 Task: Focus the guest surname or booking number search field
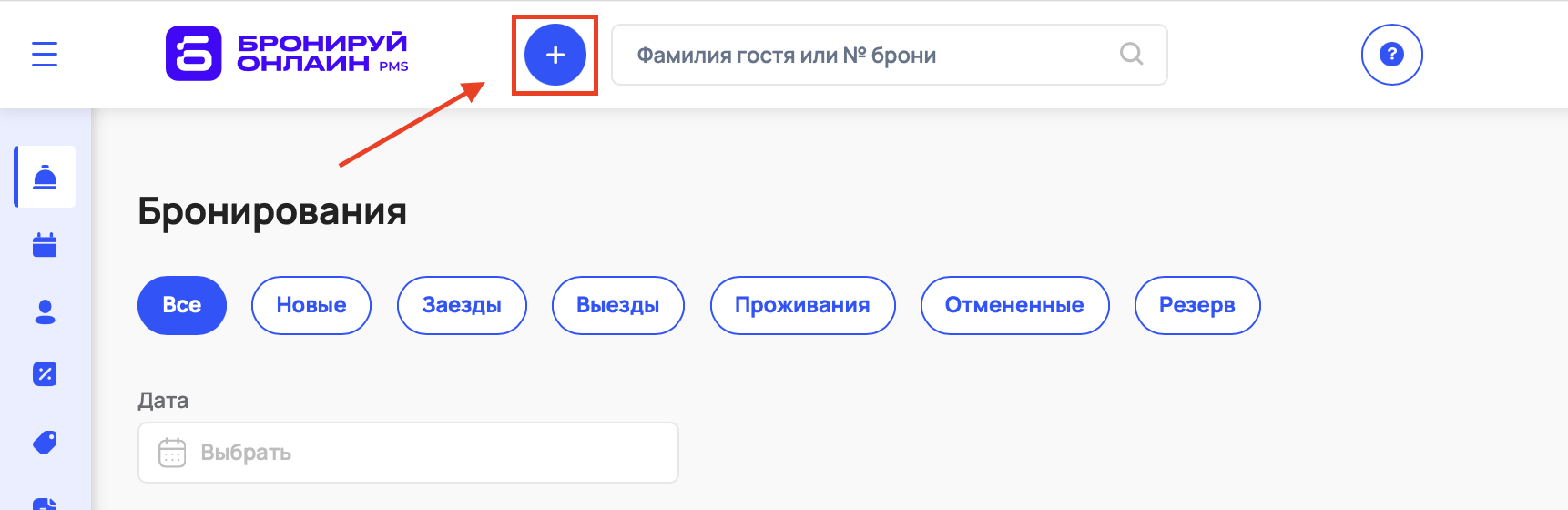pyautogui.click(x=865, y=56)
